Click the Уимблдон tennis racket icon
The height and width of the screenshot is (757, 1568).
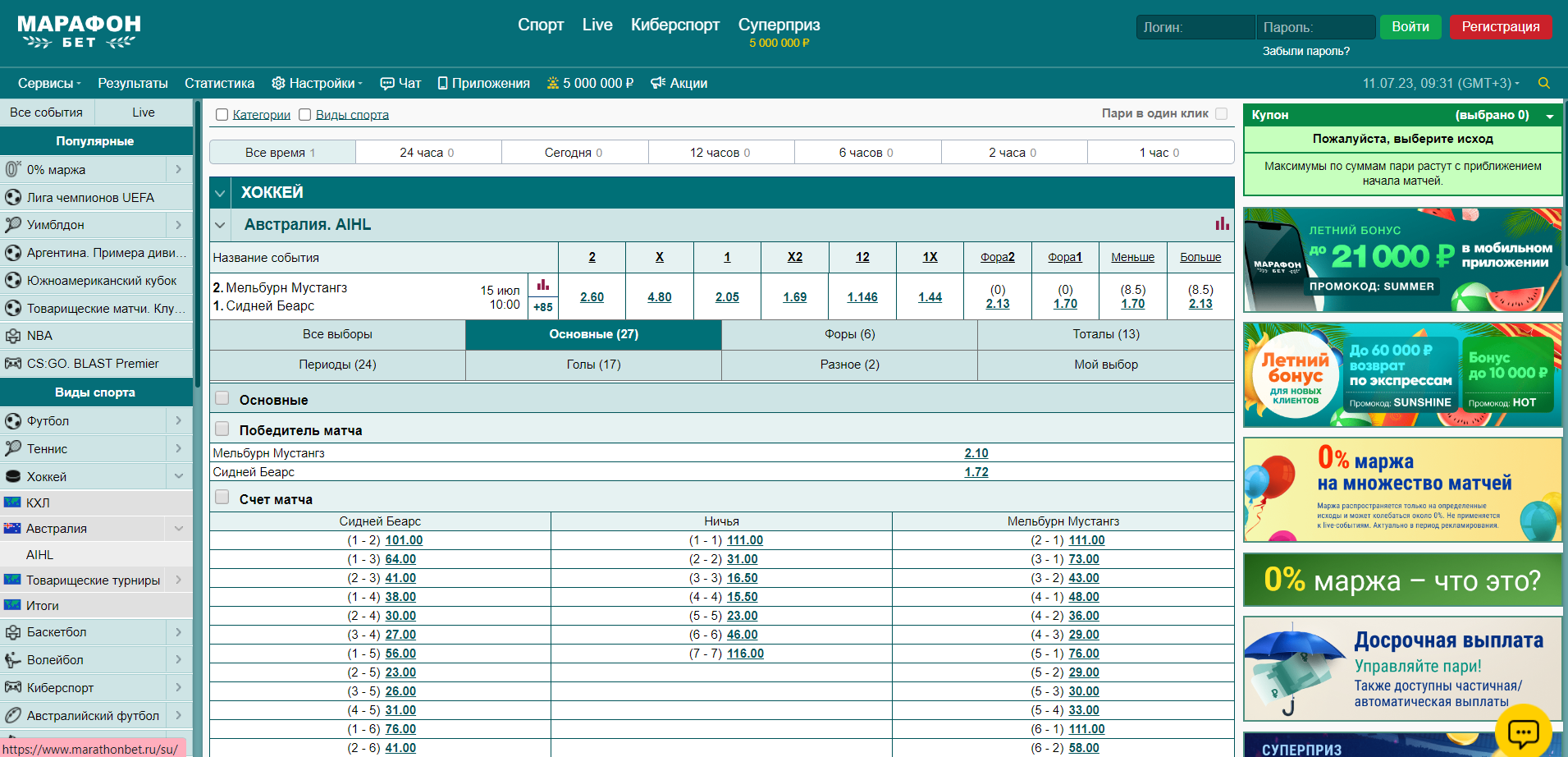[13, 224]
